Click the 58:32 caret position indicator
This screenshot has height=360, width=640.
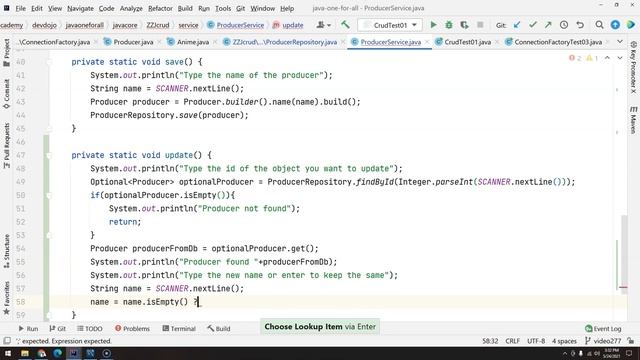coord(490,341)
